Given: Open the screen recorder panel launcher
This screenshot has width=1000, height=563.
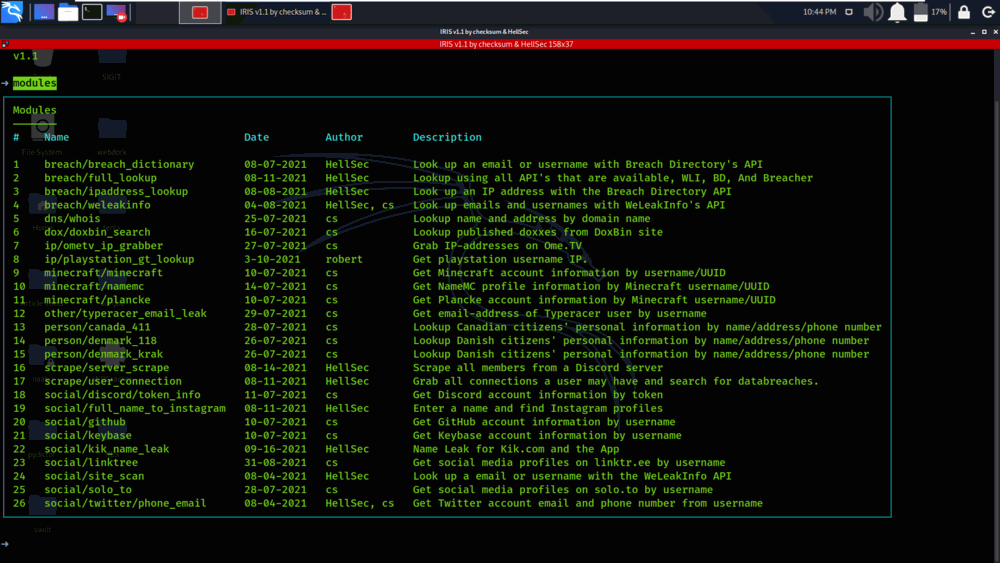Looking at the screenshot, I should 116,12.
